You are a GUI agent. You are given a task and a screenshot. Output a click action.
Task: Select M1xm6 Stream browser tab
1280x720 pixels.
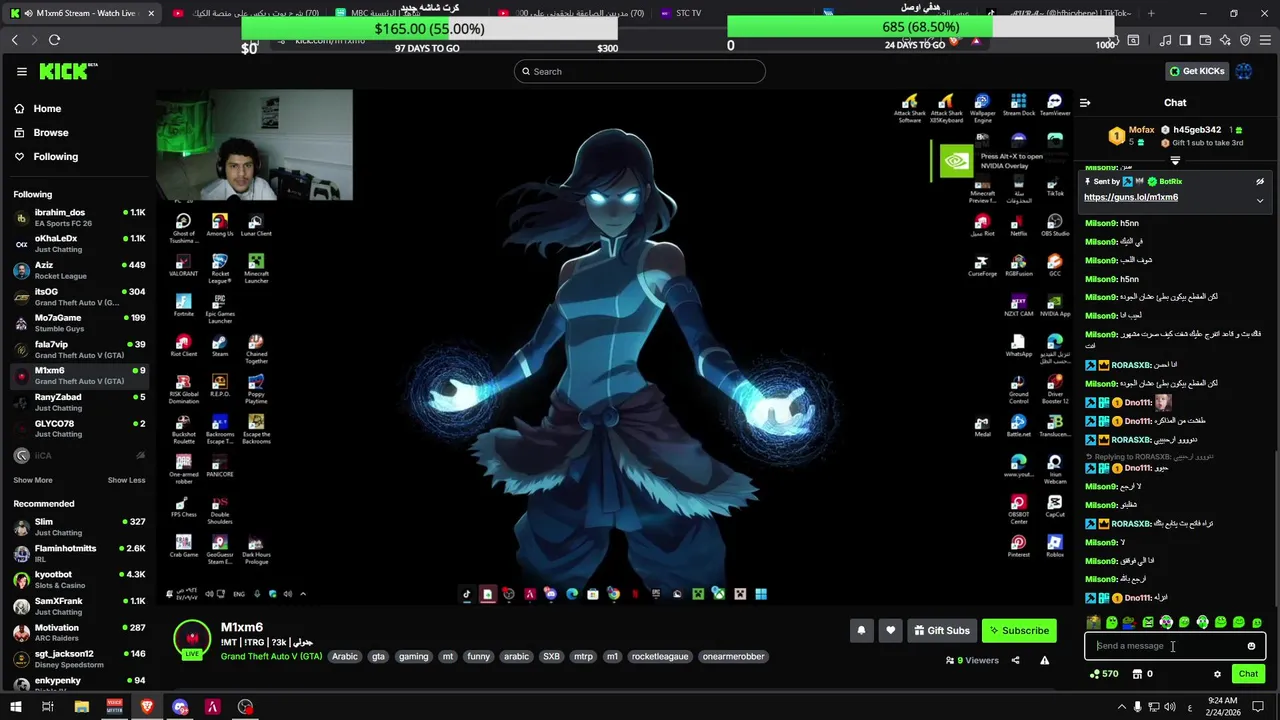82,13
